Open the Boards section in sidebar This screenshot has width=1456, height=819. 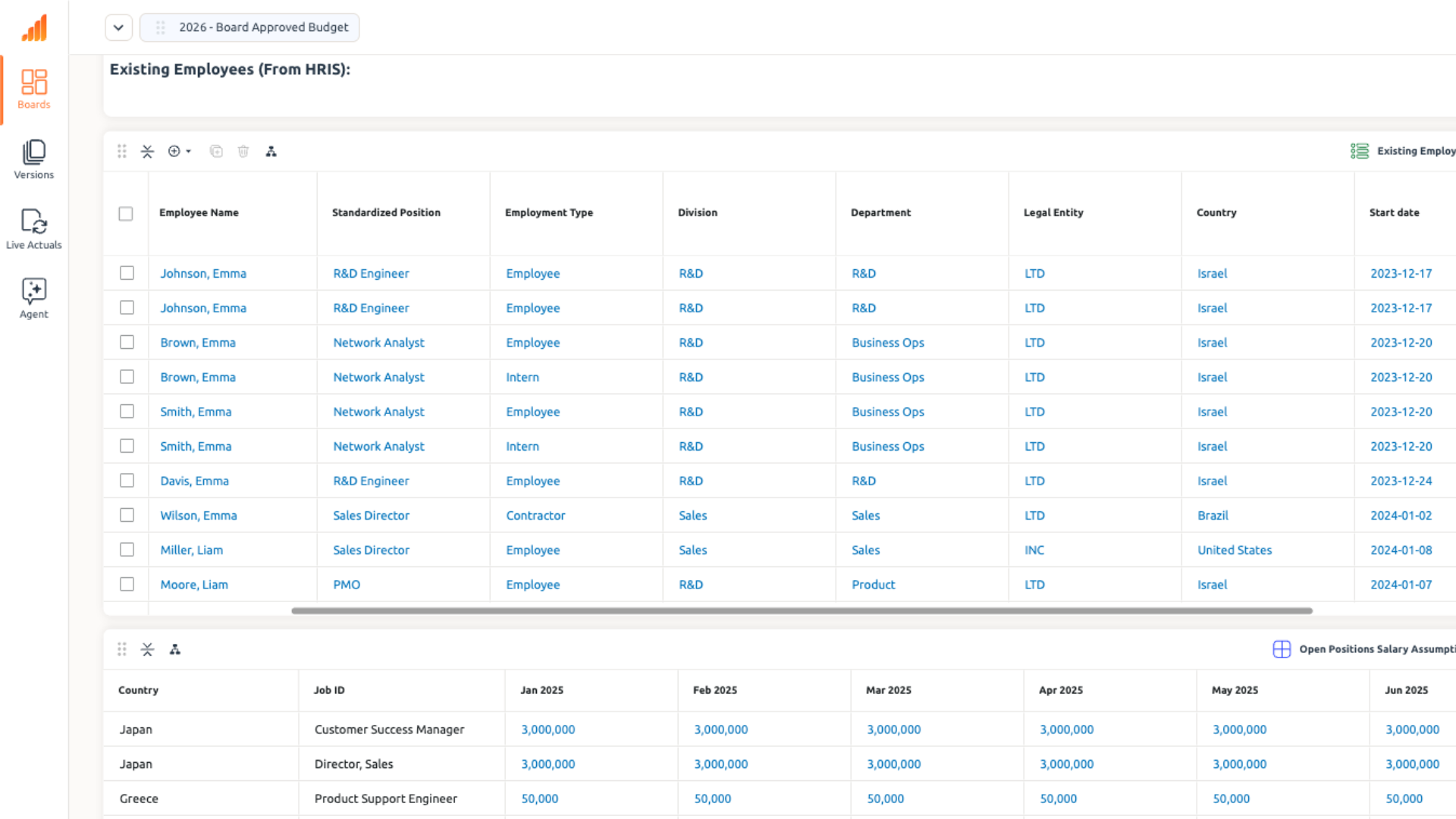(x=34, y=89)
